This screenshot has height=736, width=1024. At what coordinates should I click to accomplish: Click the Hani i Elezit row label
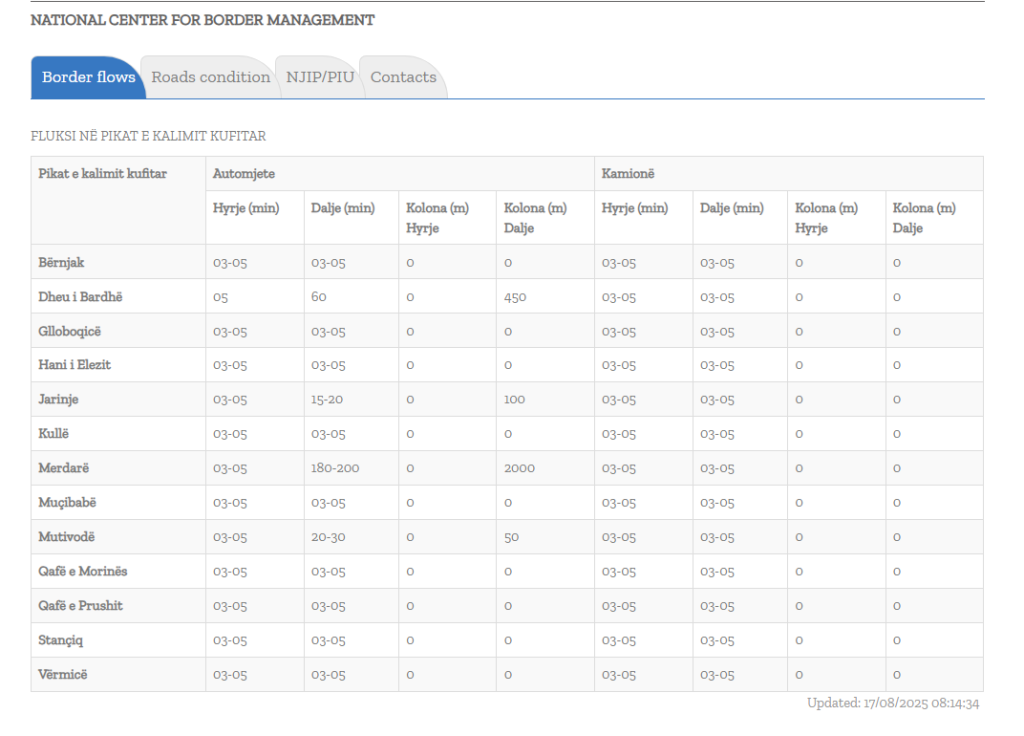point(74,365)
